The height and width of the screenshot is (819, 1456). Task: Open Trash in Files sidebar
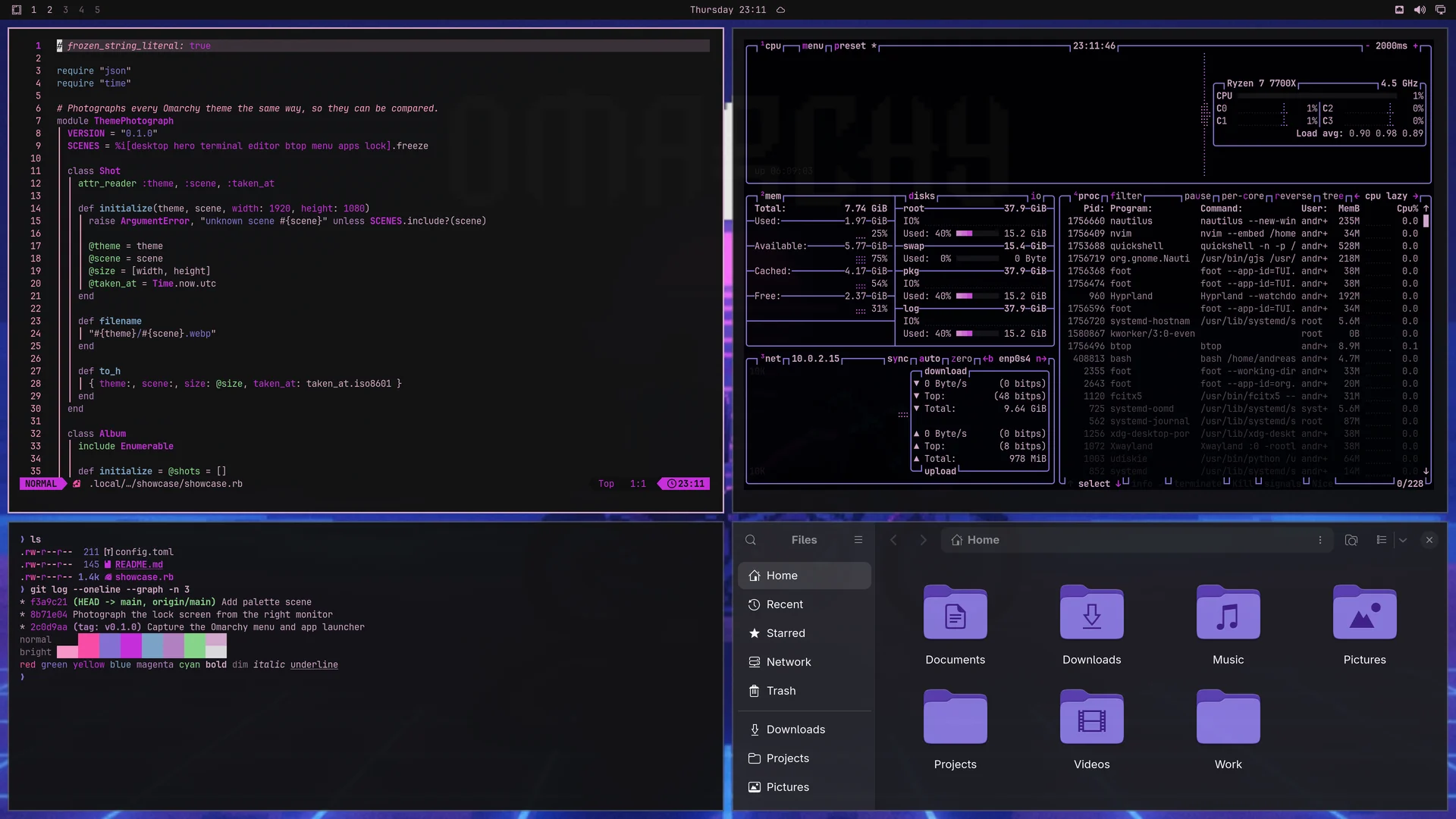pyautogui.click(x=804, y=691)
